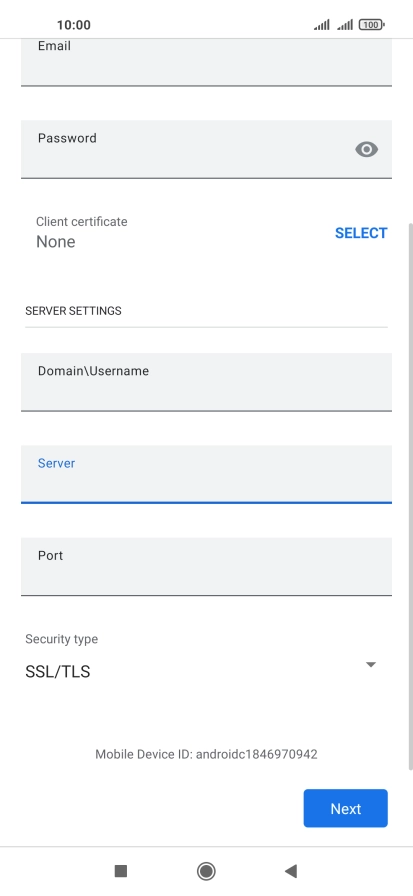Expand the Security type dropdown arrow
The height and width of the screenshot is (896, 413).
[371, 664]
